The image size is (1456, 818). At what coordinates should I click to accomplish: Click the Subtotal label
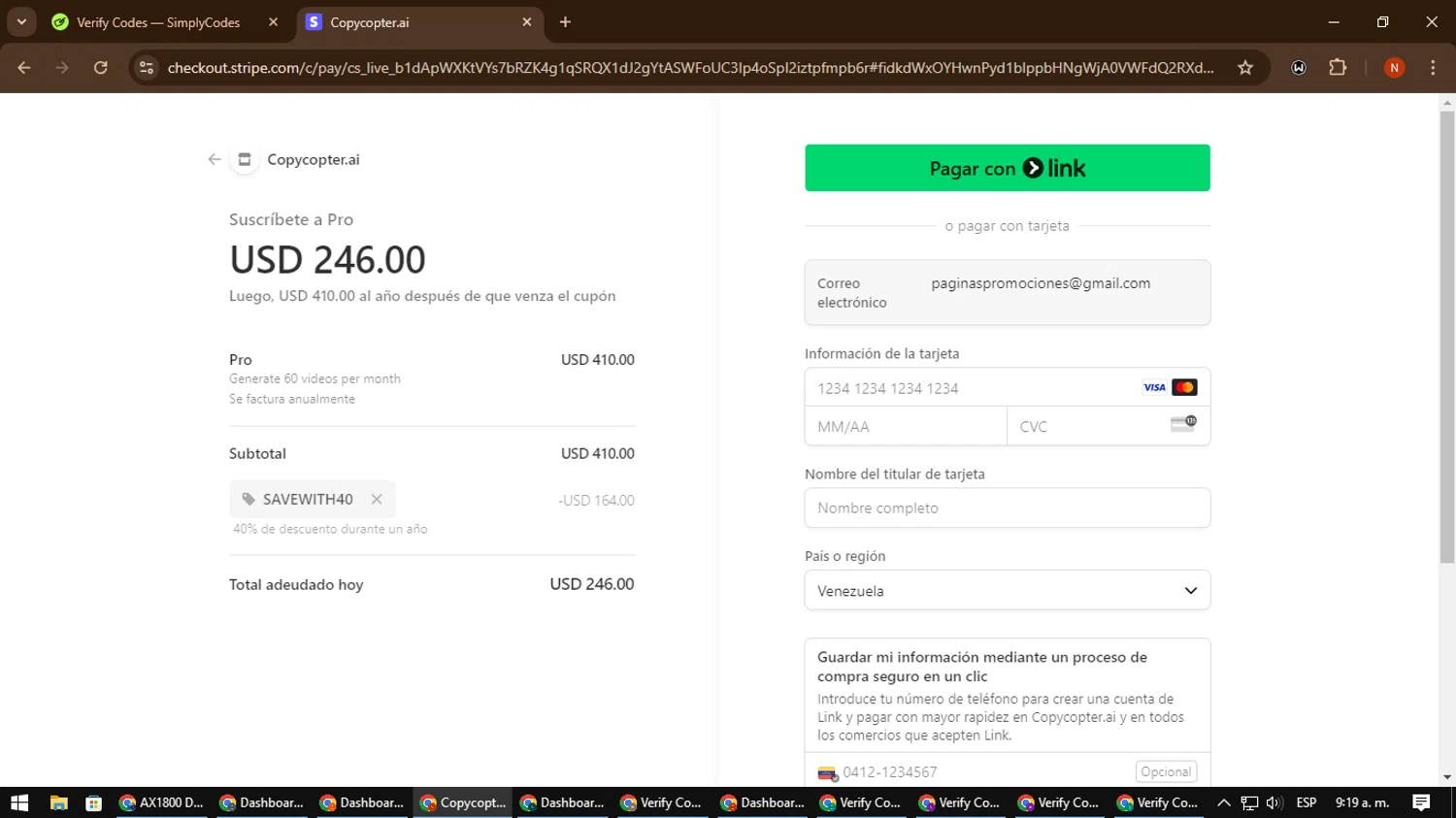pyautogui.click(x=257, y=453)
